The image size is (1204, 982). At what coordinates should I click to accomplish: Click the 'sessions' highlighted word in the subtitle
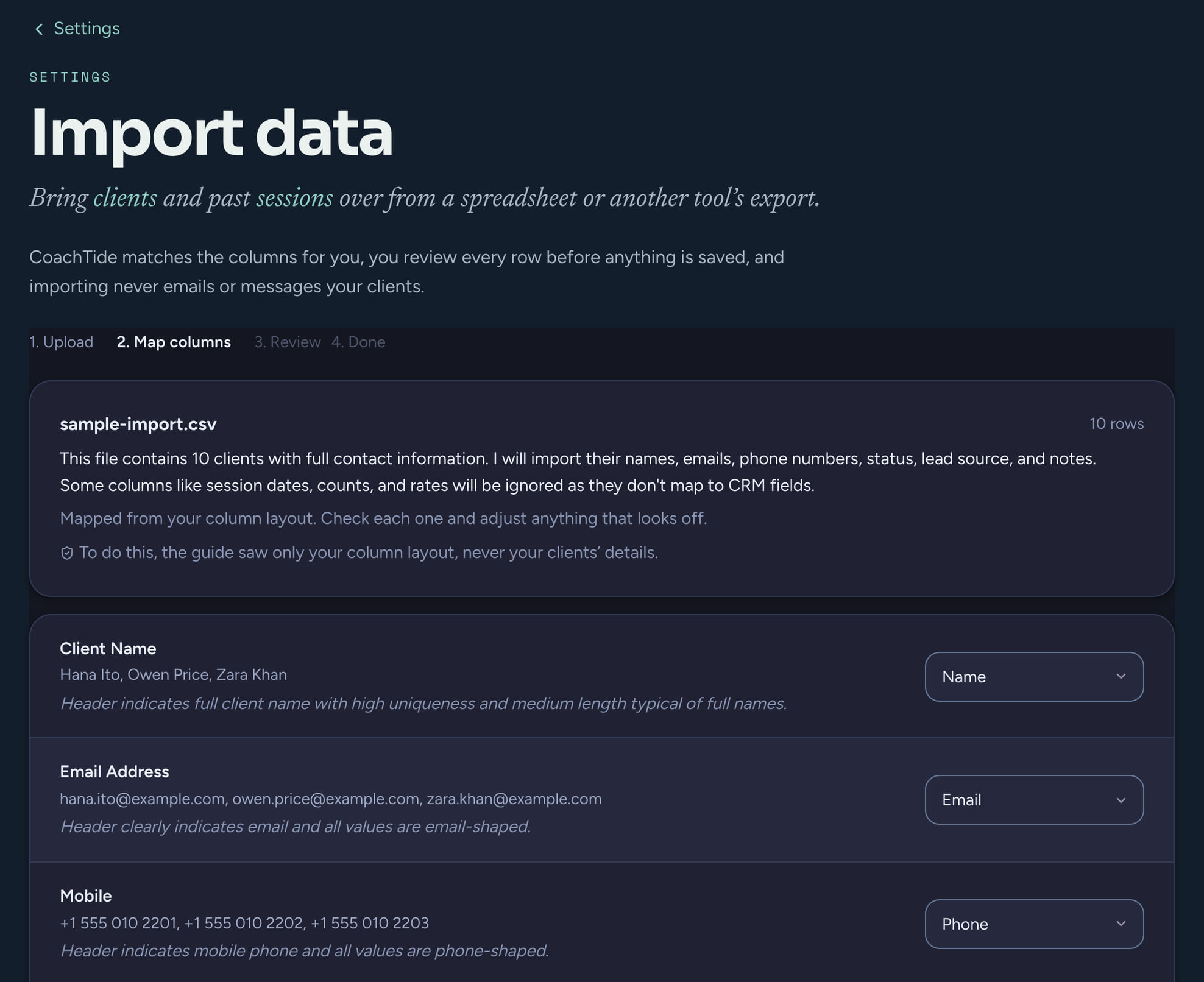(x=294, y=198)
